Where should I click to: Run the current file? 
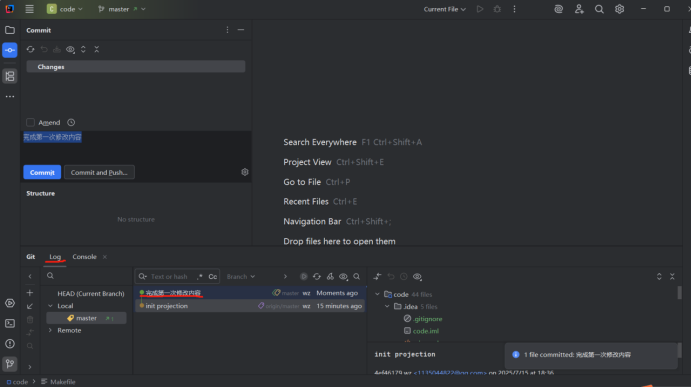(x=480, y=9)
